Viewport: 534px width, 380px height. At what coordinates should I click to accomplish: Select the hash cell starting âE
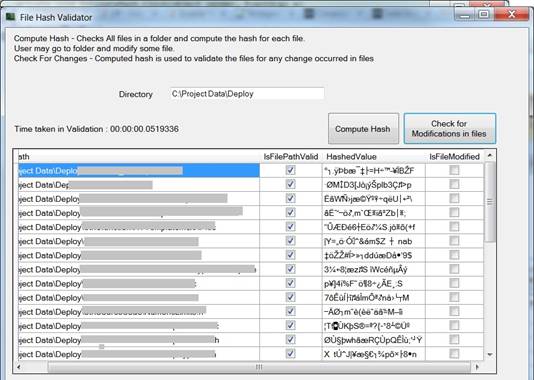[x=374, y=213]
